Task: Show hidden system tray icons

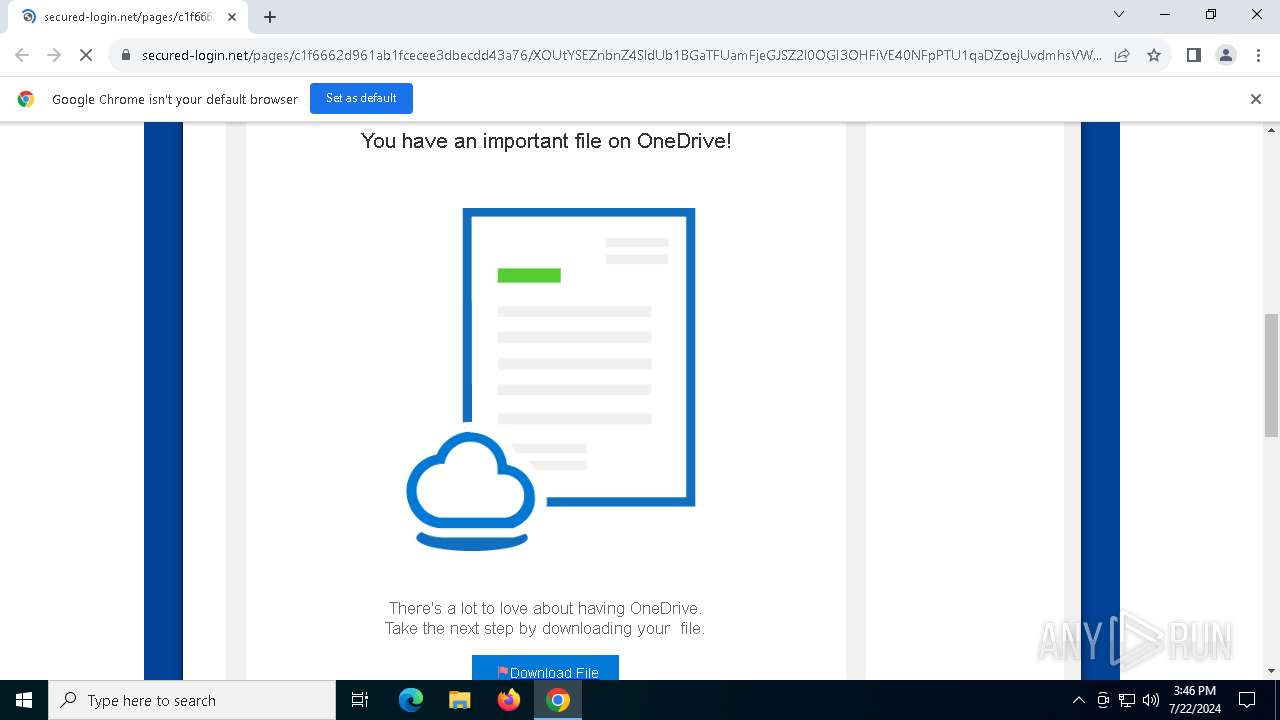Action: tap(1078, 700)
